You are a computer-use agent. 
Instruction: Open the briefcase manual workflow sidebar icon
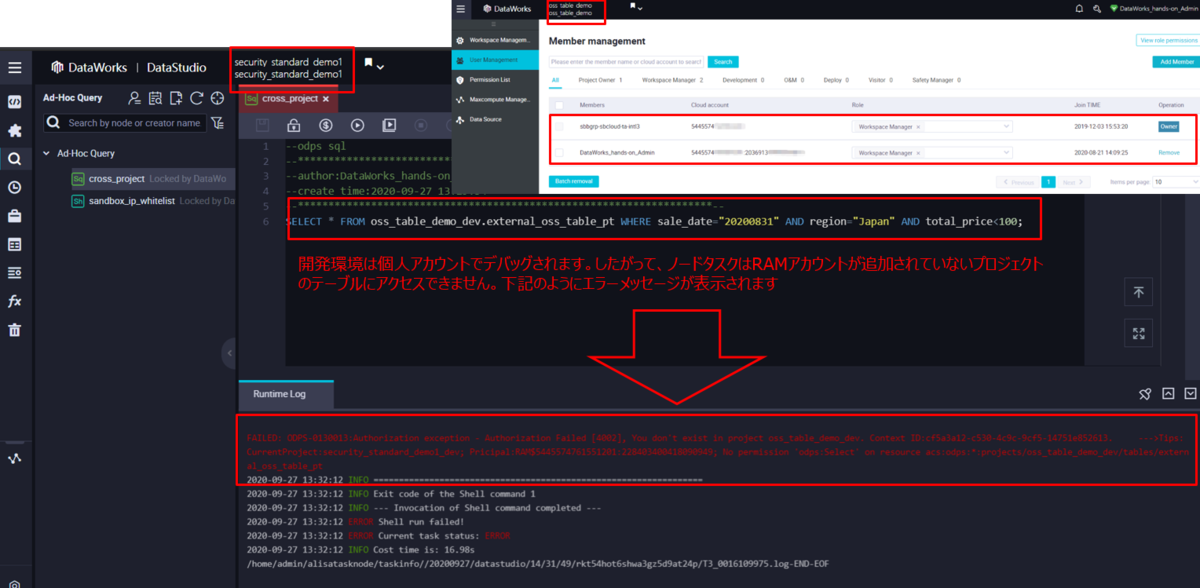point(14,216)
